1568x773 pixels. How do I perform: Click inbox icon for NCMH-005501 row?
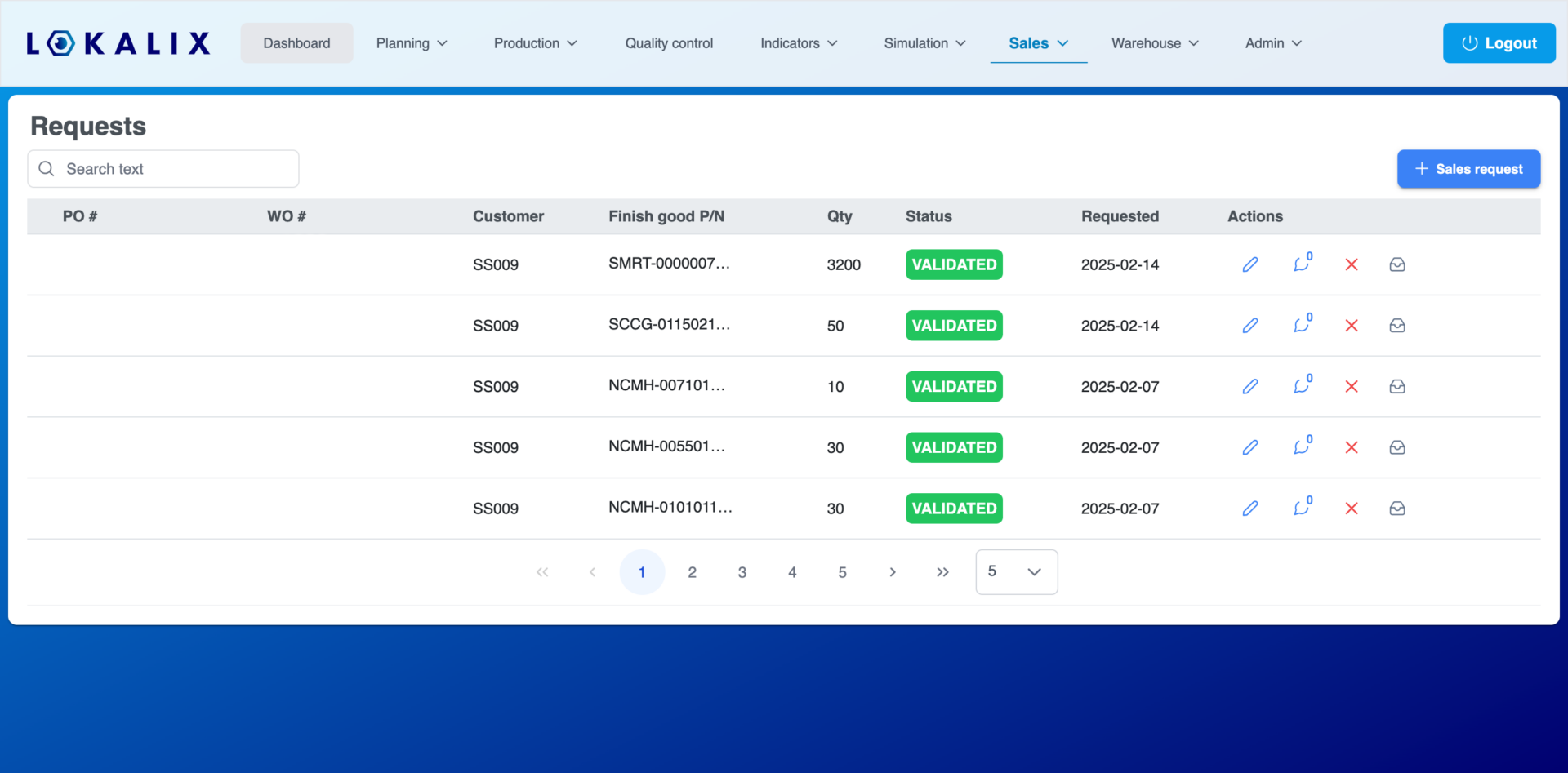point(1397,447)
